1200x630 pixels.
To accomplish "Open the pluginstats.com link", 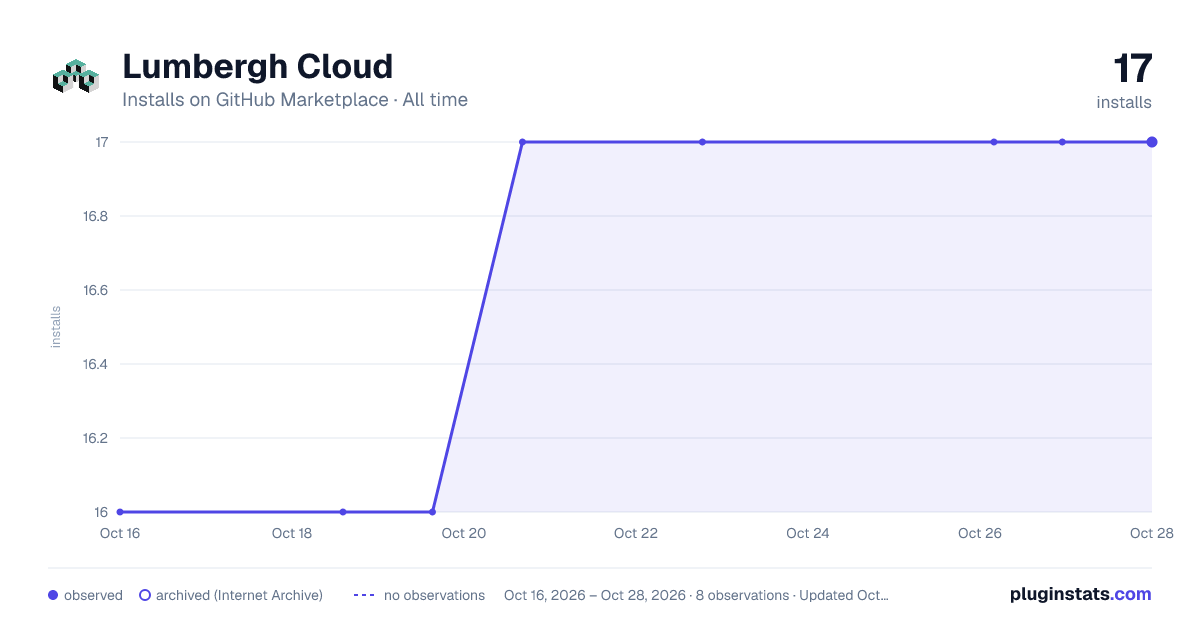I will pos(1081,594).
